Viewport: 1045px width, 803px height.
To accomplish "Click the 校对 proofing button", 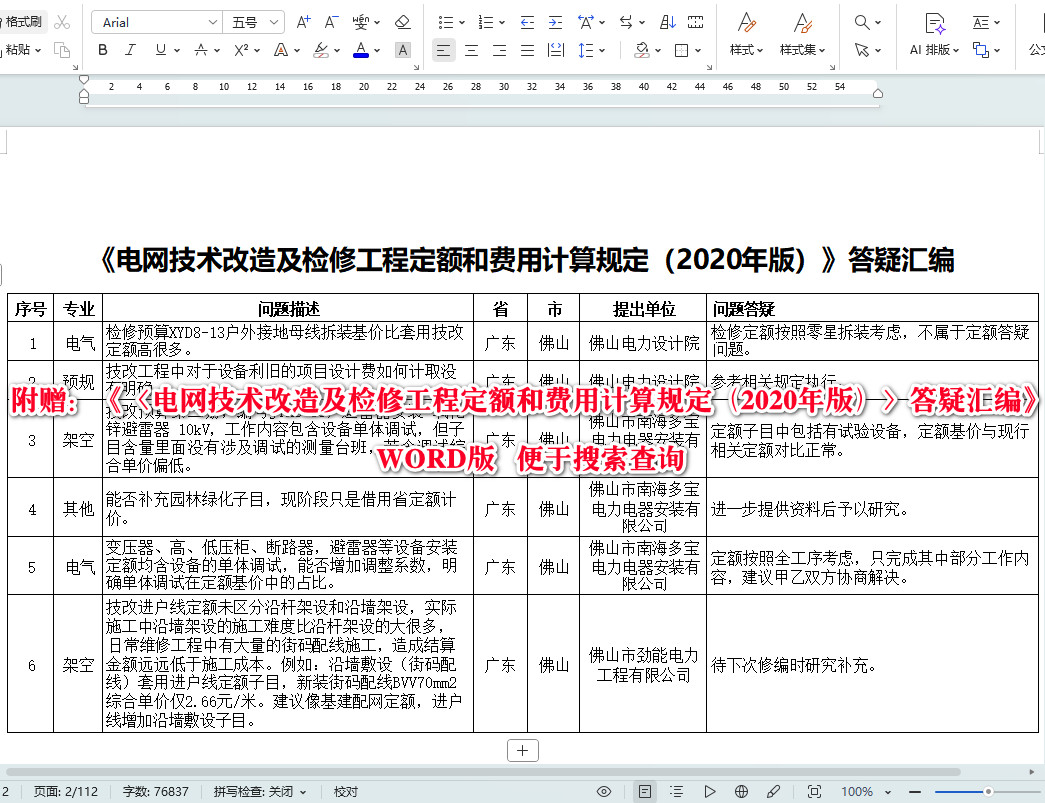I will [x=345, y=791].
